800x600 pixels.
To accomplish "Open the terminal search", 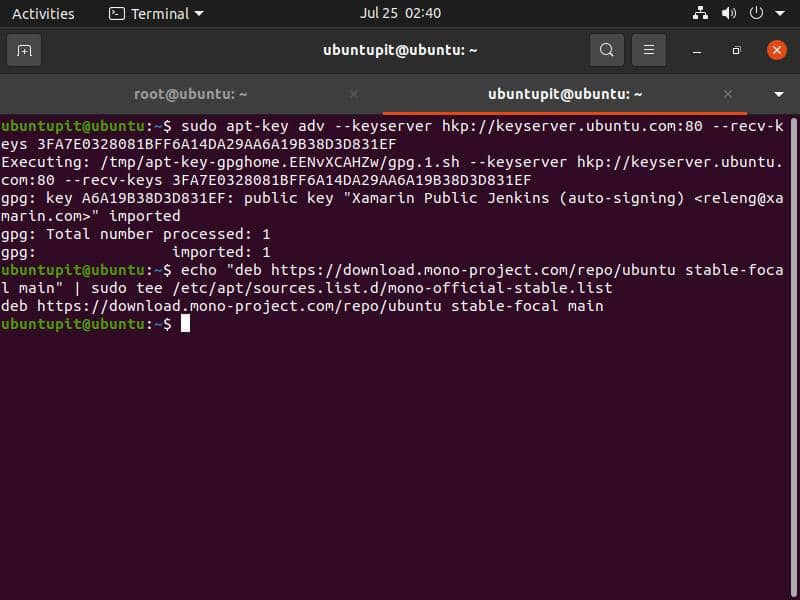I will click(x=606, y=50).
